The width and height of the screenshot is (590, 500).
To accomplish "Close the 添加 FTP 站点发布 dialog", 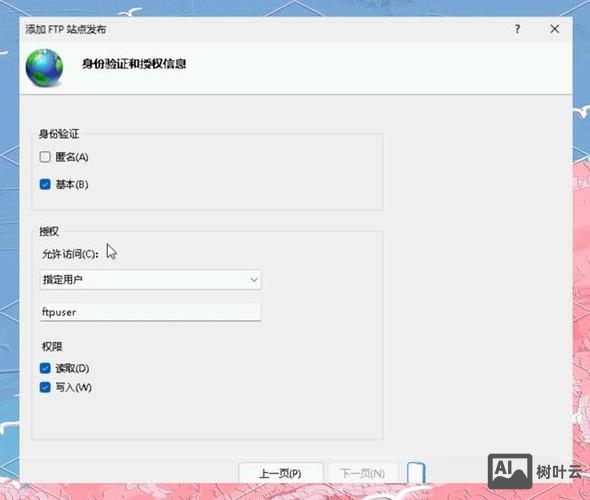I will (x=555, y=29).
